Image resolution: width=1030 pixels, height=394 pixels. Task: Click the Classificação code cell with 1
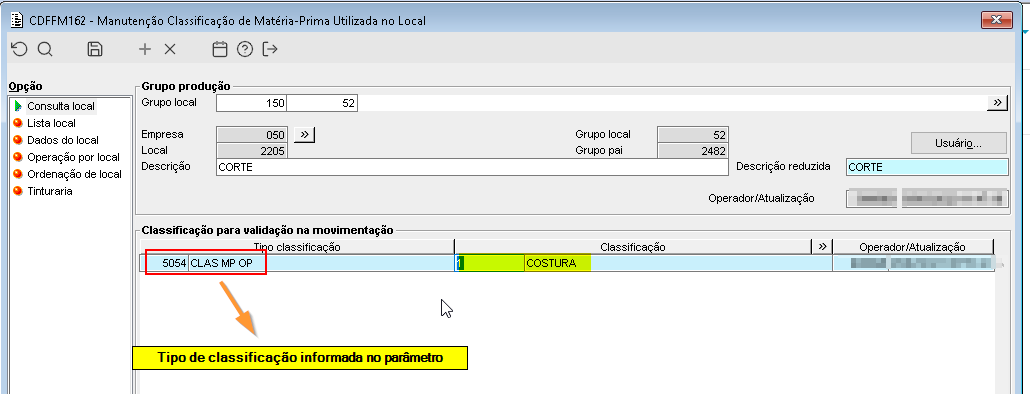click(x=490, y=263)
